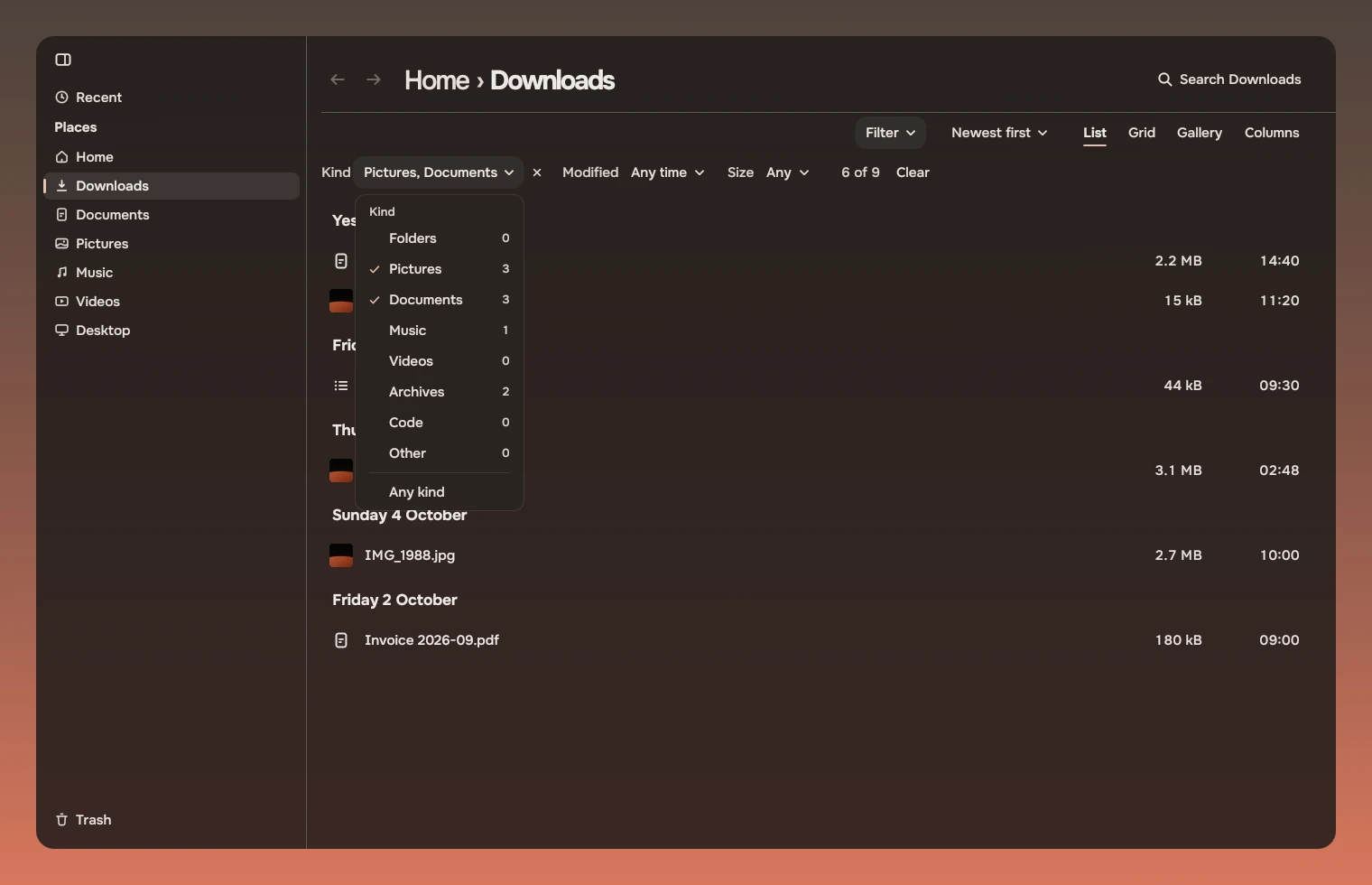Click the Videos icon in sidebar

(x=61, y=302)
